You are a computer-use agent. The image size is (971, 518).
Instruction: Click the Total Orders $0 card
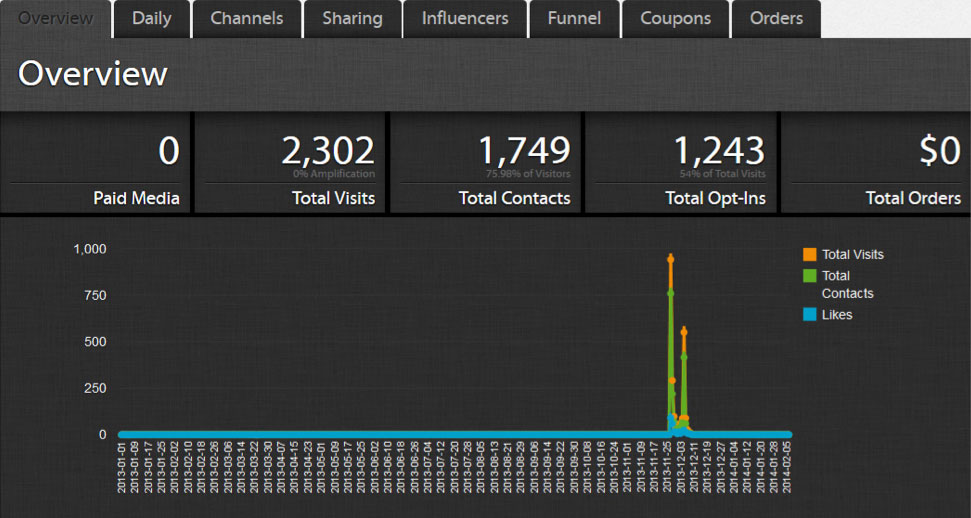click(x=875, y=162)
